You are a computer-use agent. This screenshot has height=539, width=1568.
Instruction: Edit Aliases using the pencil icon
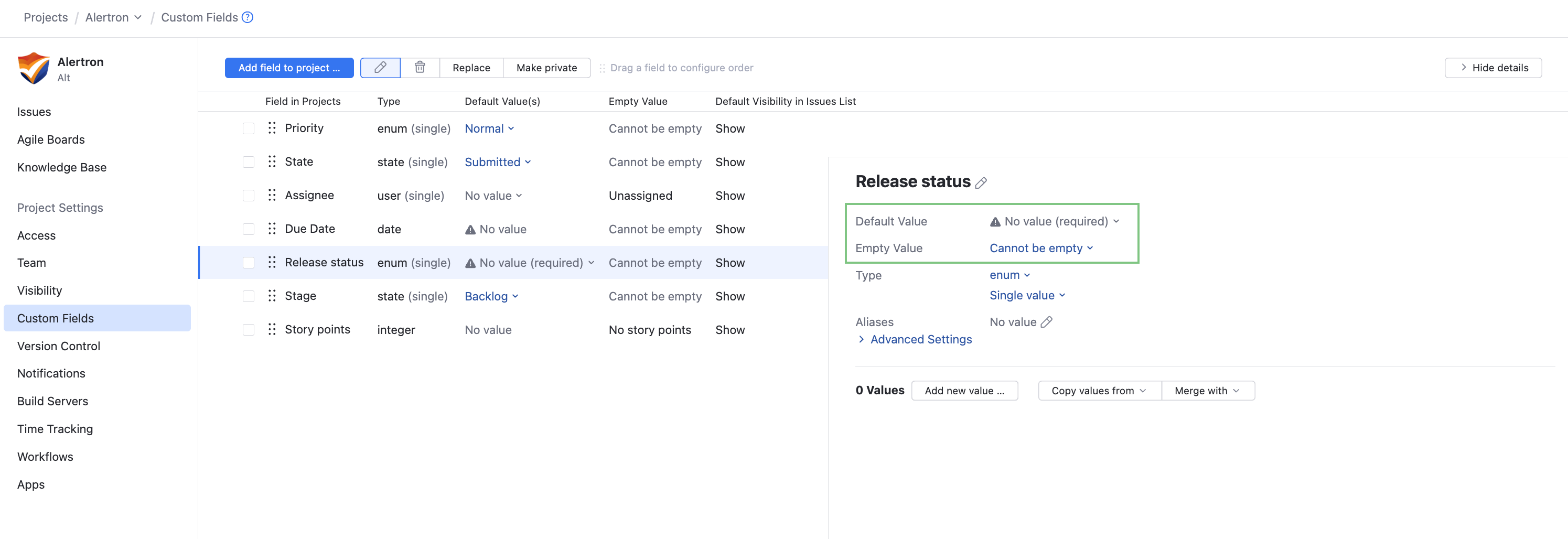1046,322
